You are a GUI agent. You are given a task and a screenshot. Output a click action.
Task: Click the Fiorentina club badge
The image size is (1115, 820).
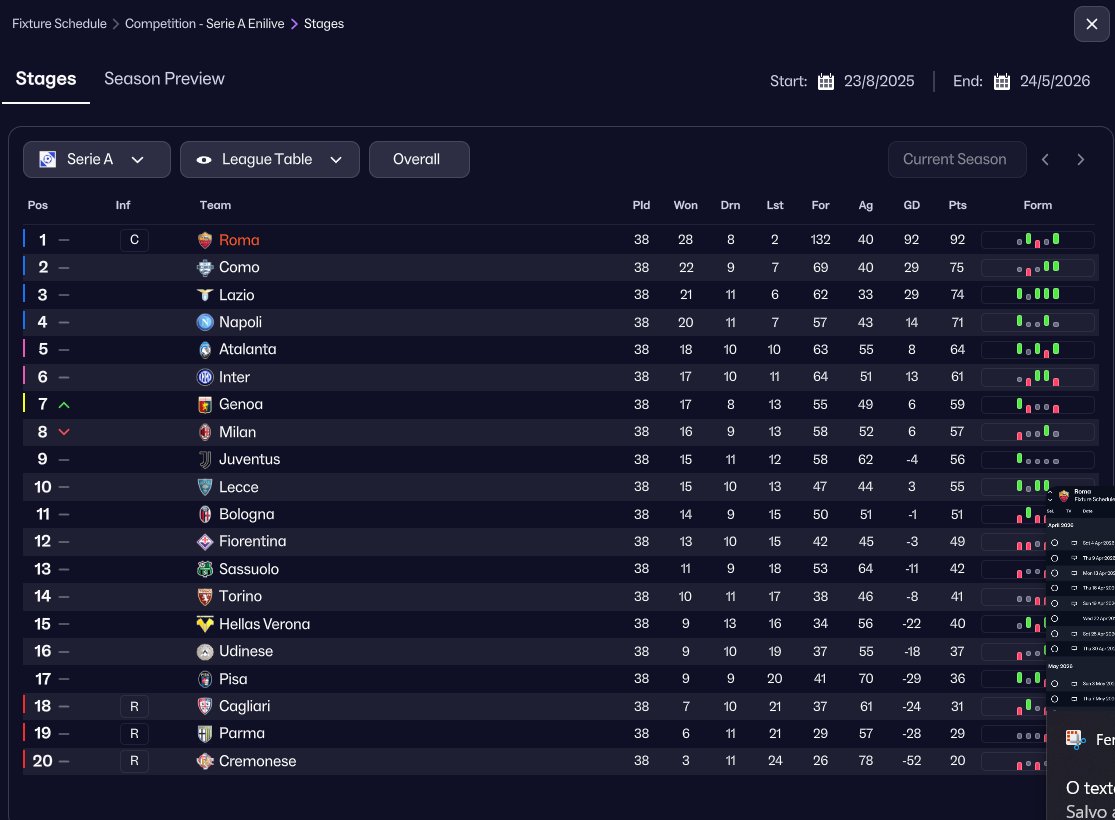click(x=205, y=542)
